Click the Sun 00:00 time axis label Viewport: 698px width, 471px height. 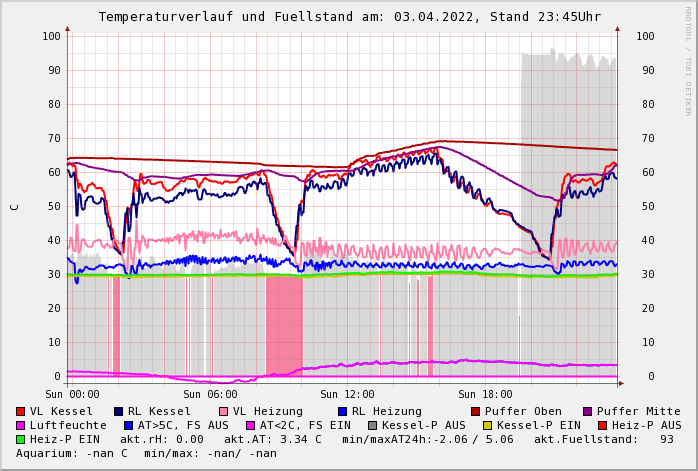tap(72, 394)
